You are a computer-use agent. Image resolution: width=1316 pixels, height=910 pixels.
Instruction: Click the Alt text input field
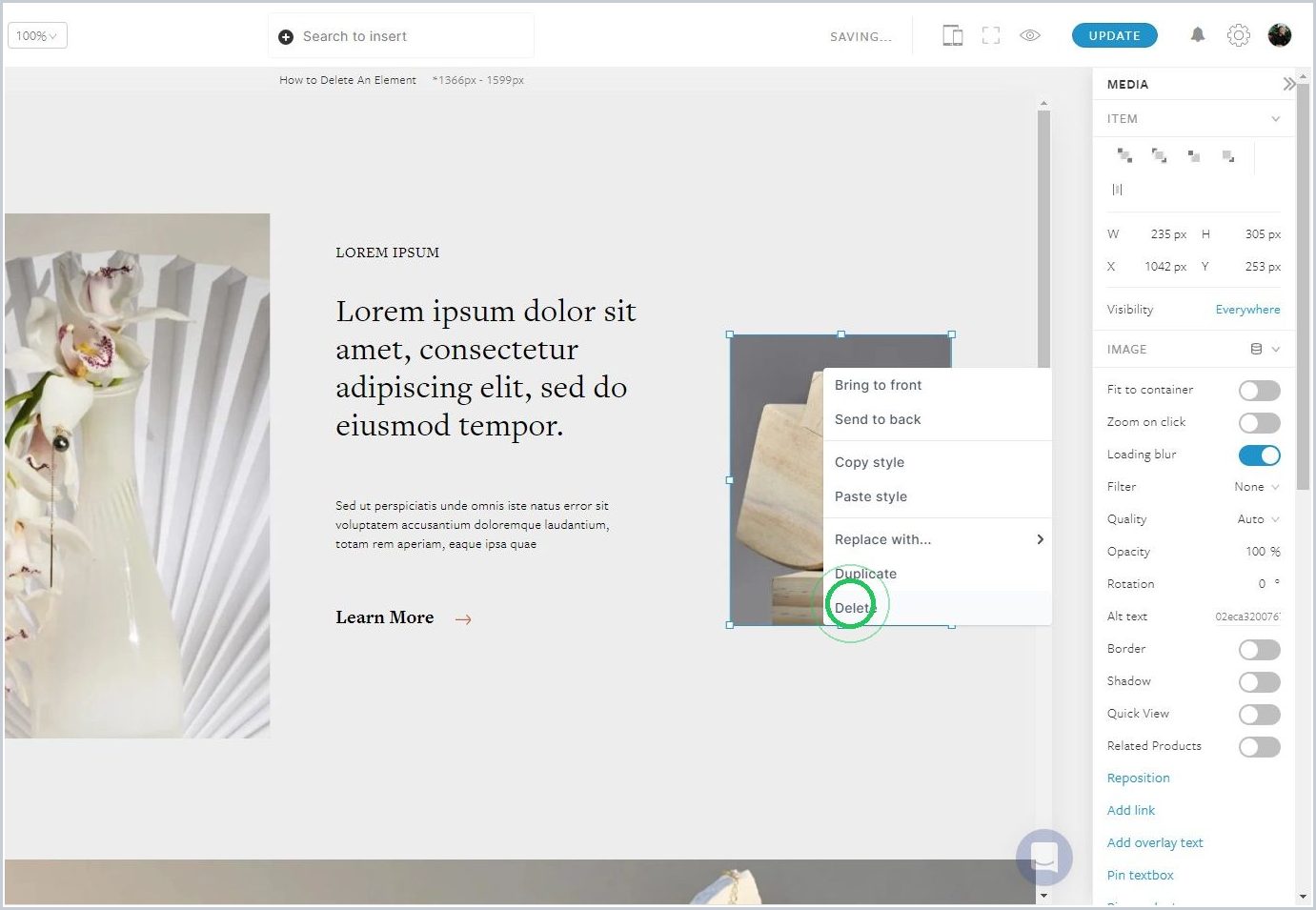(1246, 617)
